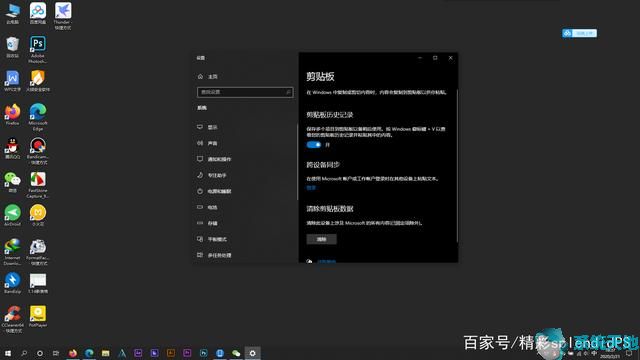
Task: Open PotPlayer desktop shortcut
Action: [x=38, y=317]
